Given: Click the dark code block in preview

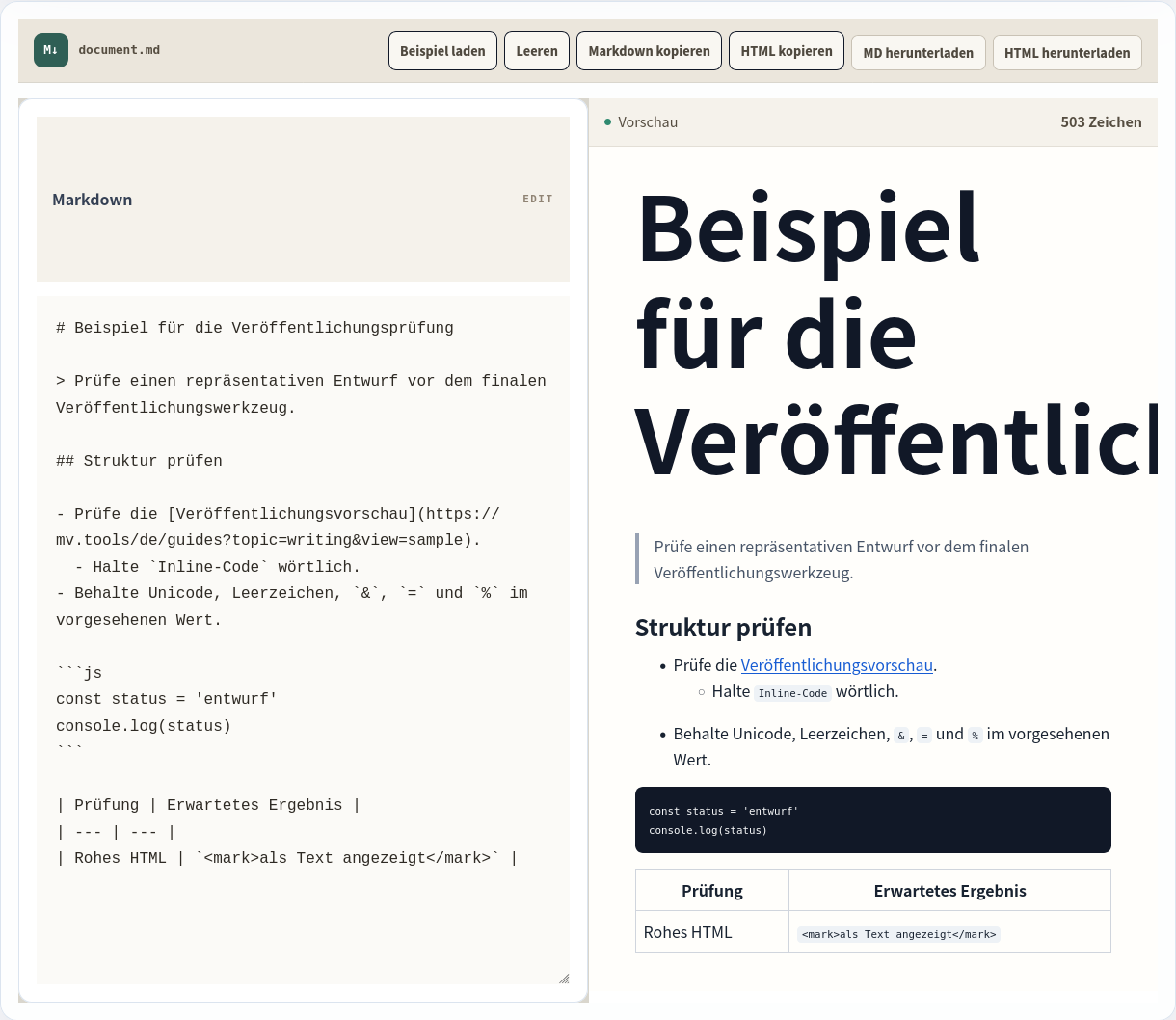Looking at the screenshot, I should [x=873, y=820].
